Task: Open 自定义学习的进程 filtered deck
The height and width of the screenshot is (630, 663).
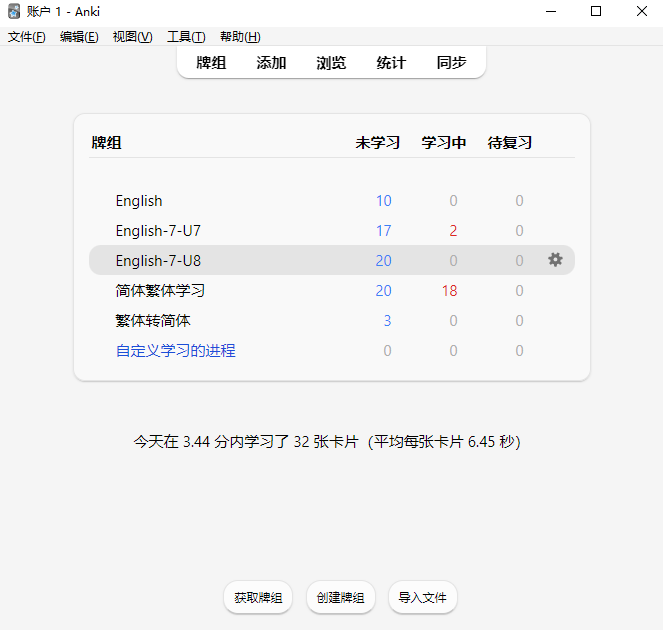Action: pos(175,351)
